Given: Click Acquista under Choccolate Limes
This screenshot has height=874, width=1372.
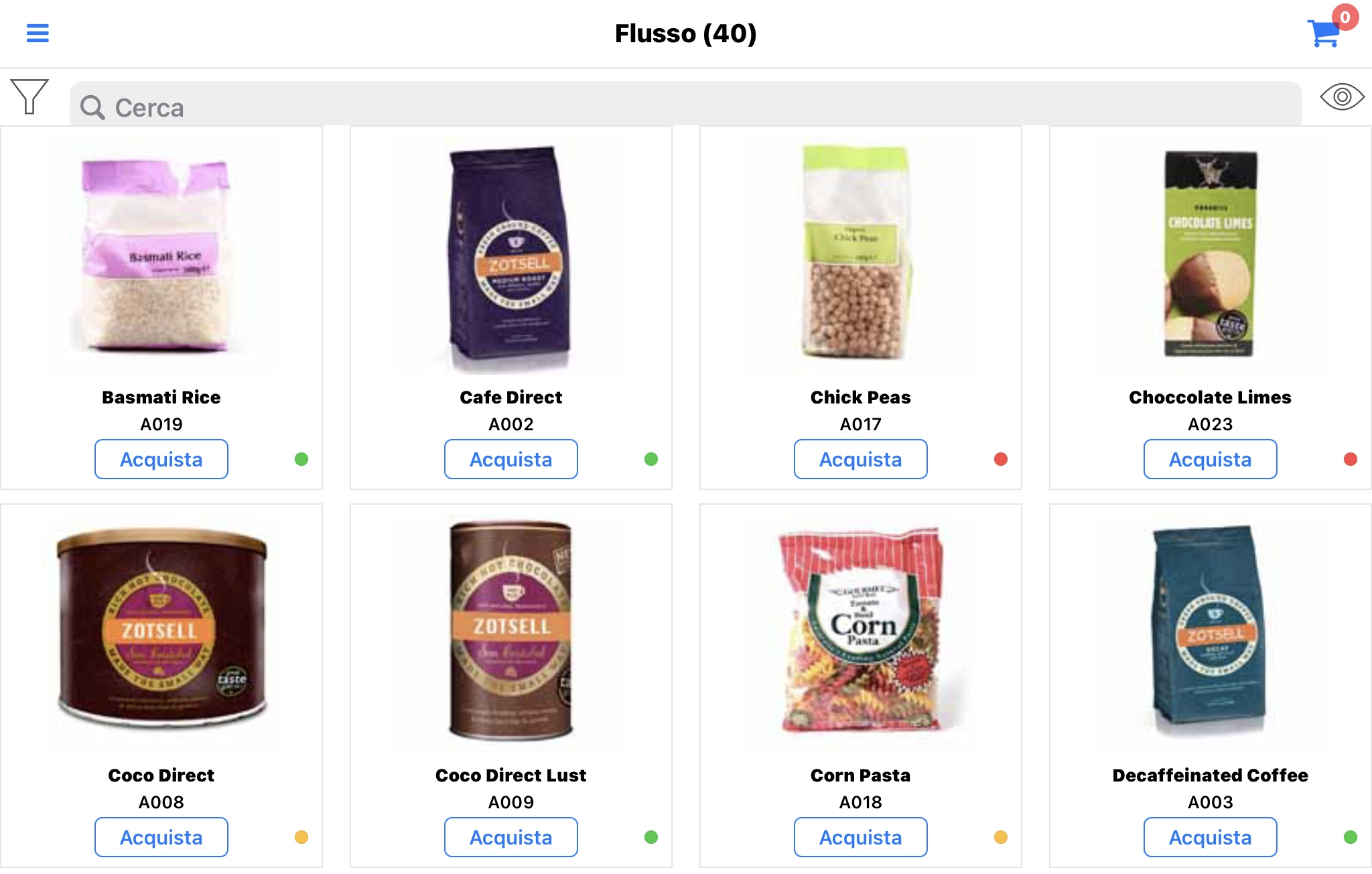Looking at the screenshot, I should pyautogui.click(x=1211, y=459).
